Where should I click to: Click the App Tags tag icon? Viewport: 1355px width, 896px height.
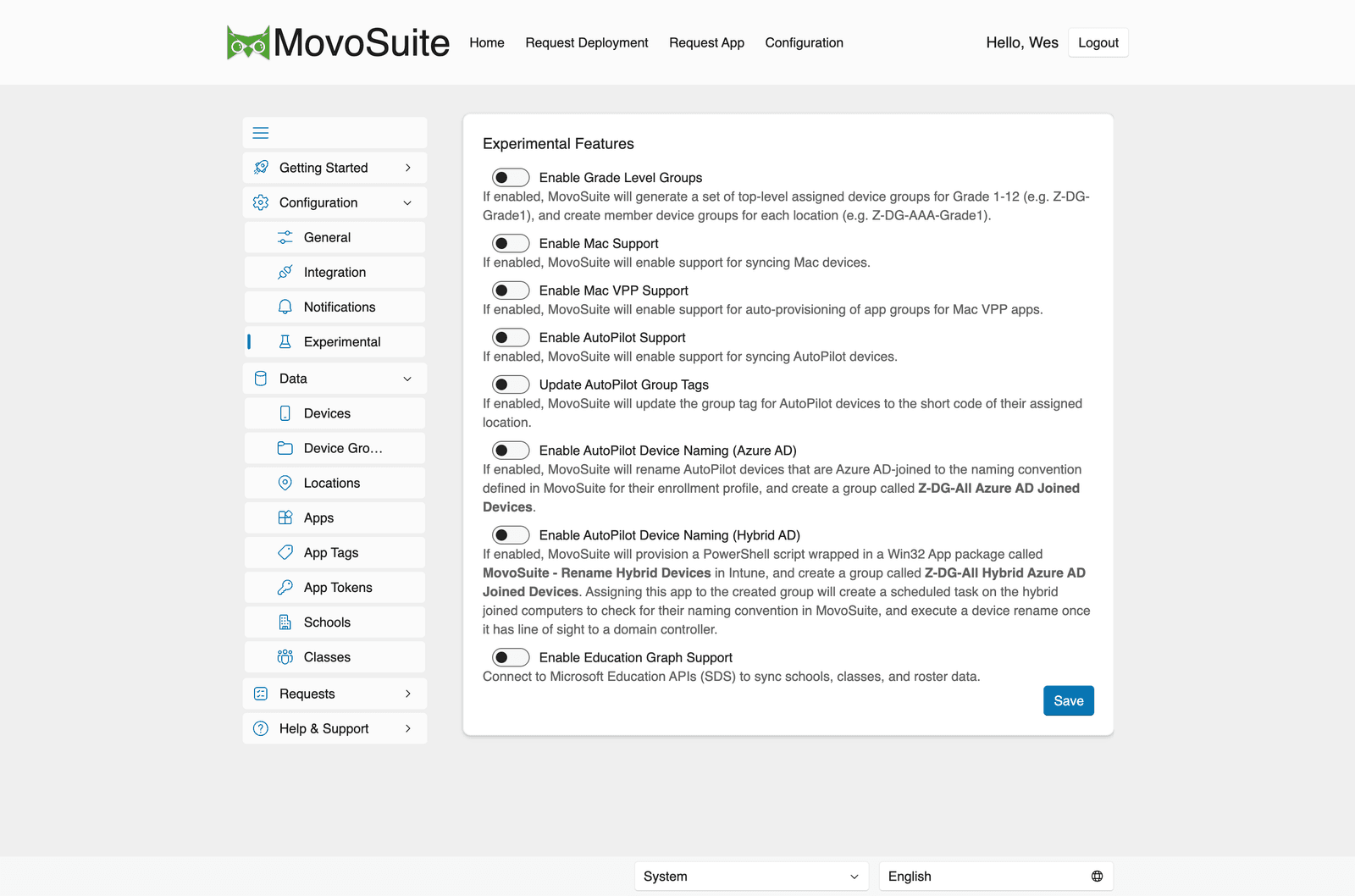(285, 552)
